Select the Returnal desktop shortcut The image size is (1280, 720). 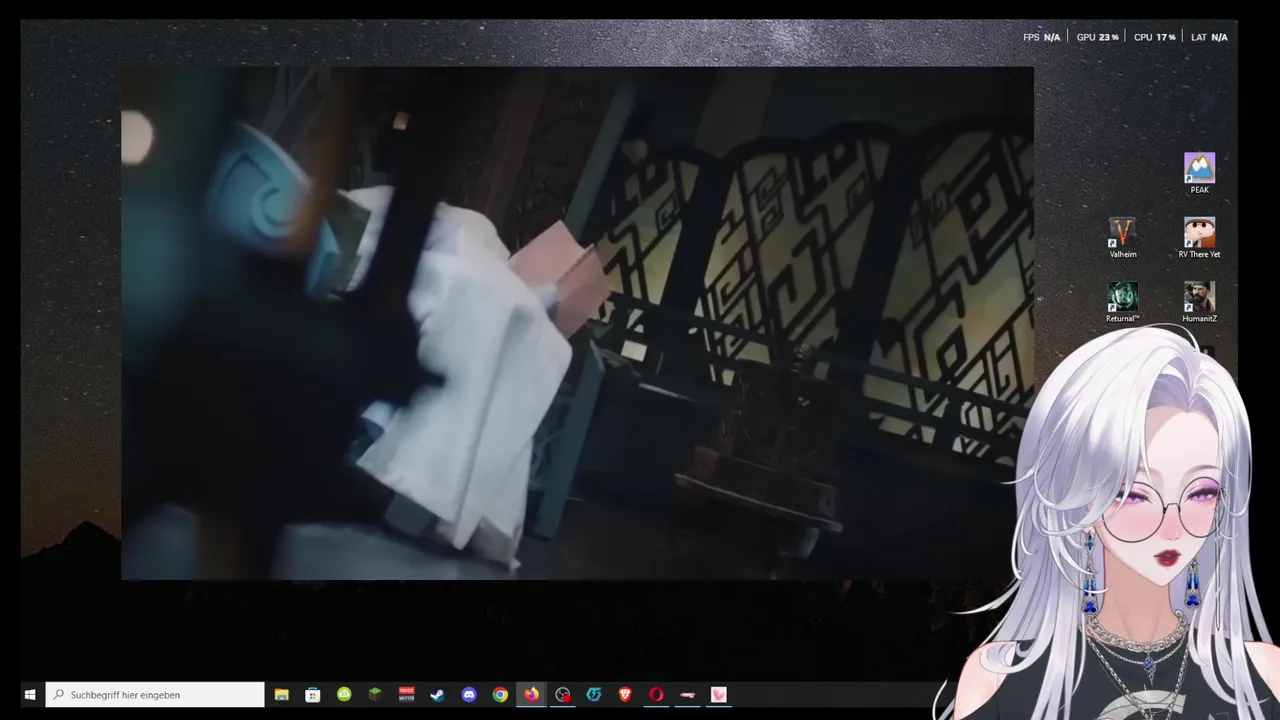pos(1122,302)
